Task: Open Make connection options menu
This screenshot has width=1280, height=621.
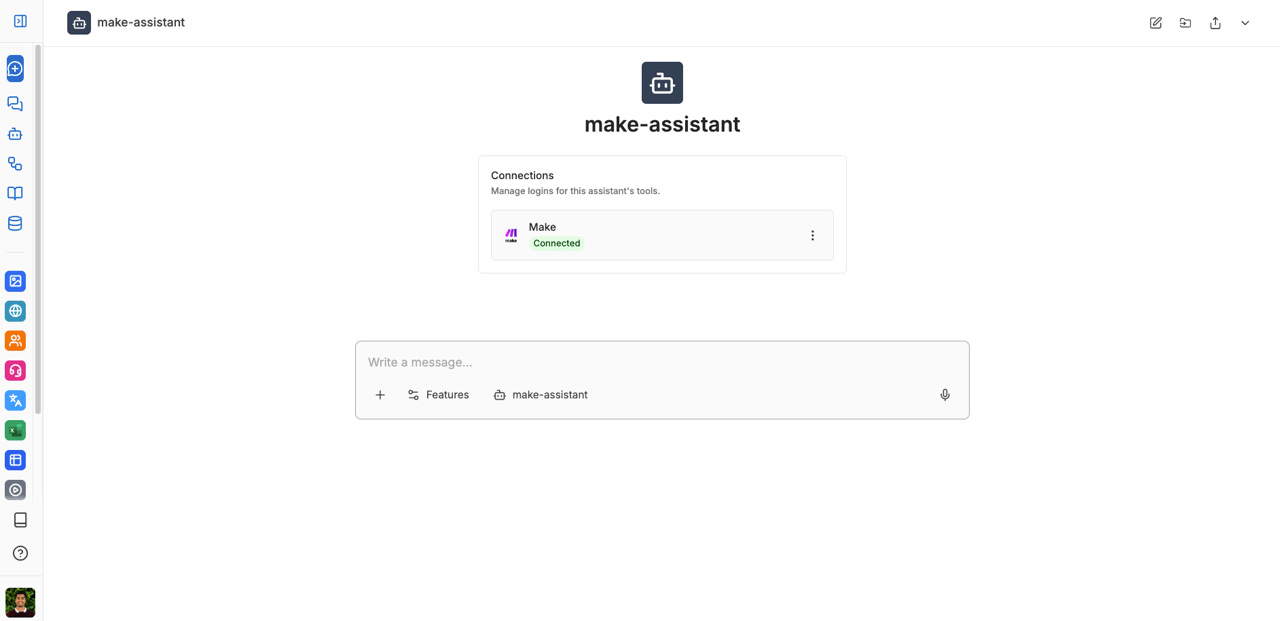Action: pyautogui.click(x=812, y=235)
